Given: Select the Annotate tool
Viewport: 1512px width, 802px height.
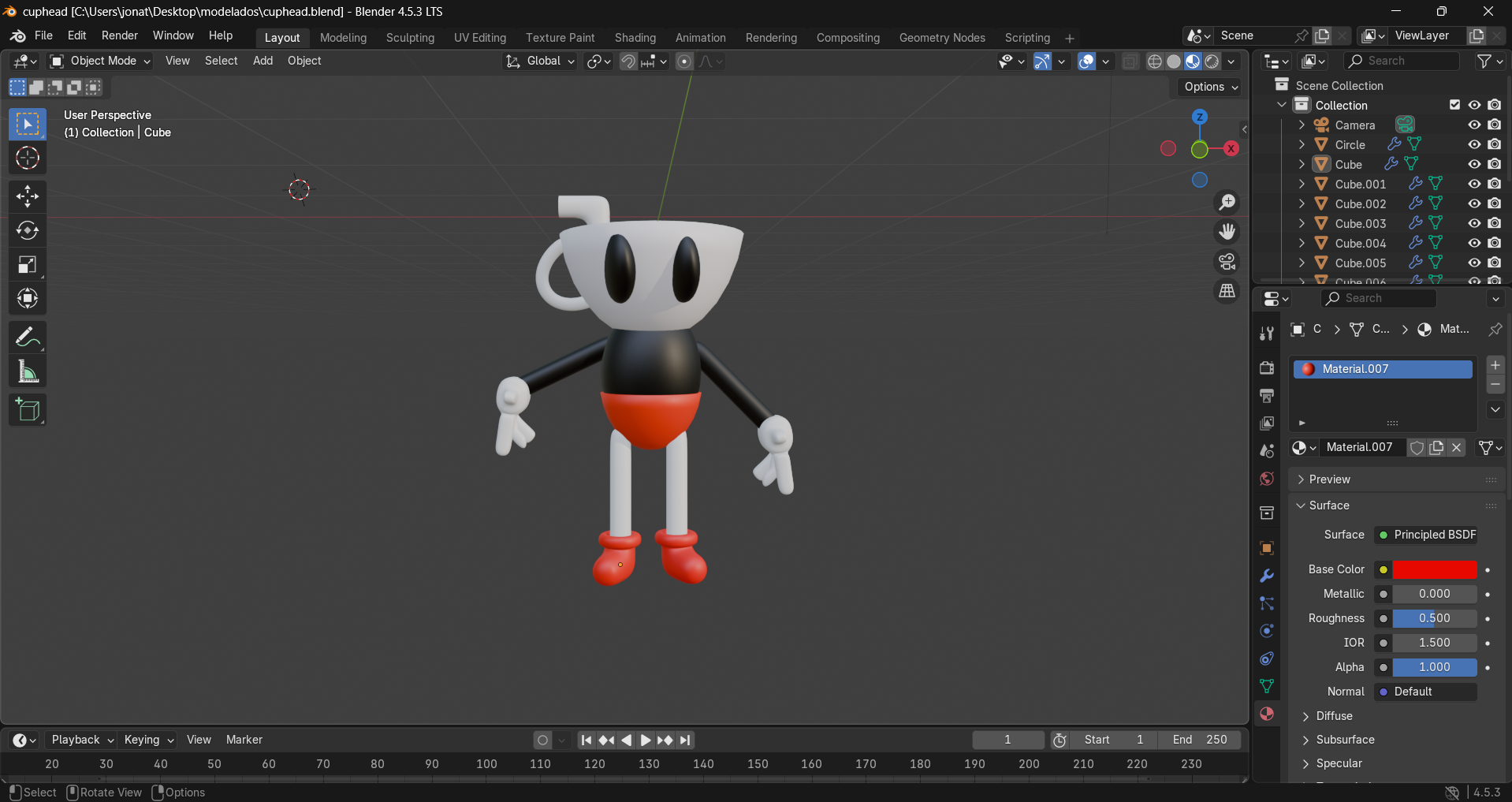Looking at the screenshot, I should (28, 337).
